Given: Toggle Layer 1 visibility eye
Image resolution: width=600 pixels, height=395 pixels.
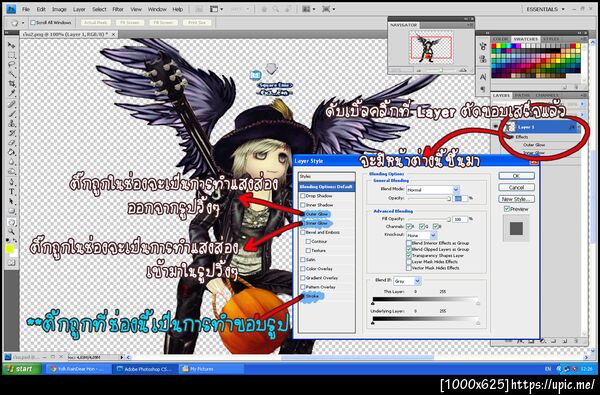Looking at the screenshot, I should 496,127.
